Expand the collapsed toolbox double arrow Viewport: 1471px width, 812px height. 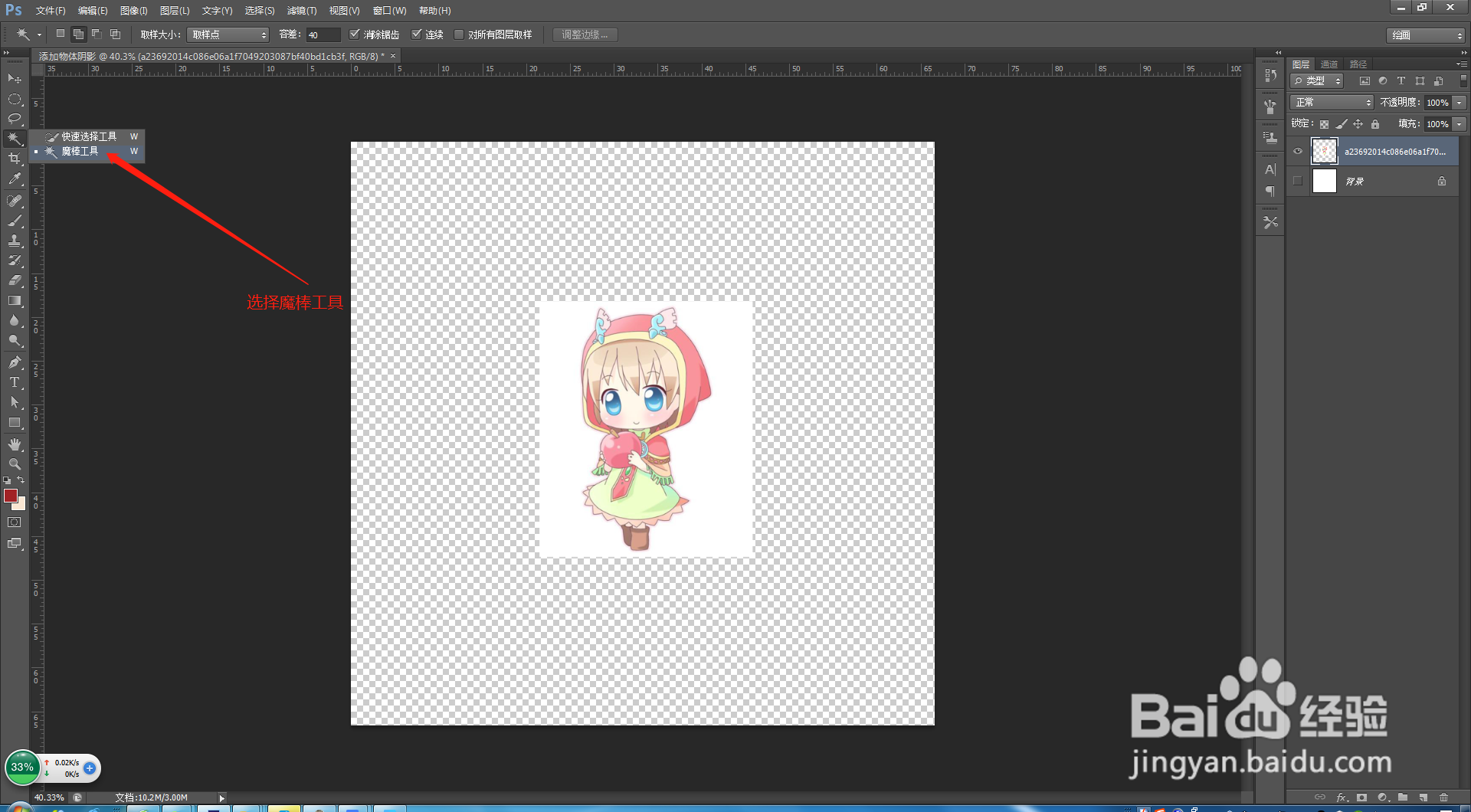point(6,53)
